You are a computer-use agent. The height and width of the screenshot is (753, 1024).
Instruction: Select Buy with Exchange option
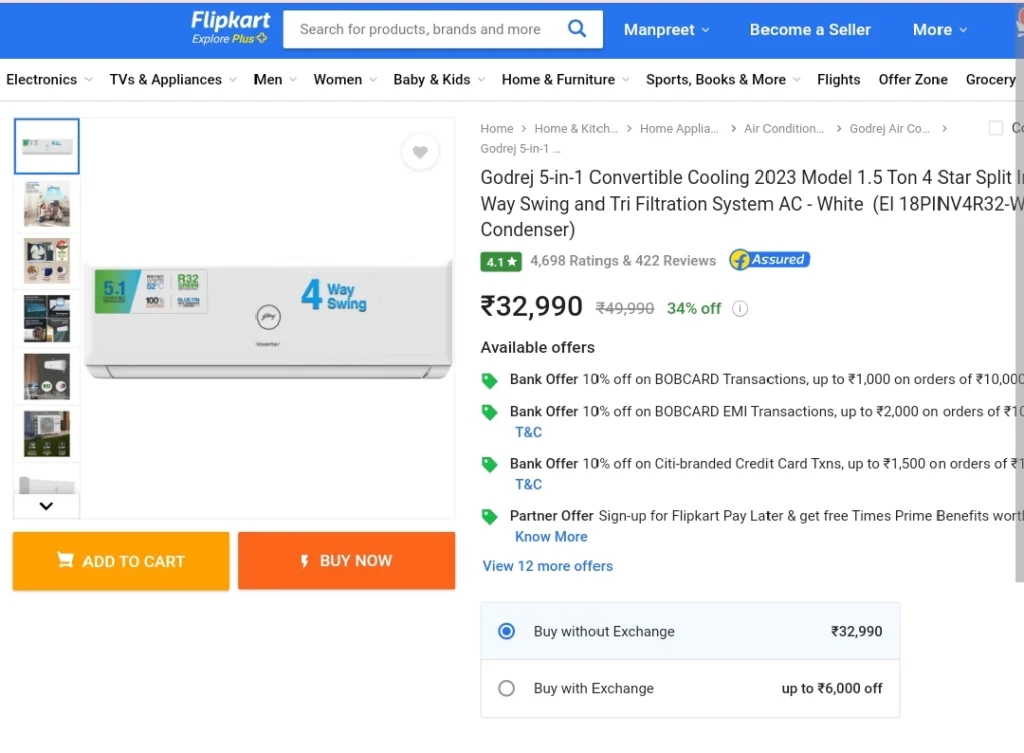tap(506, 688)
